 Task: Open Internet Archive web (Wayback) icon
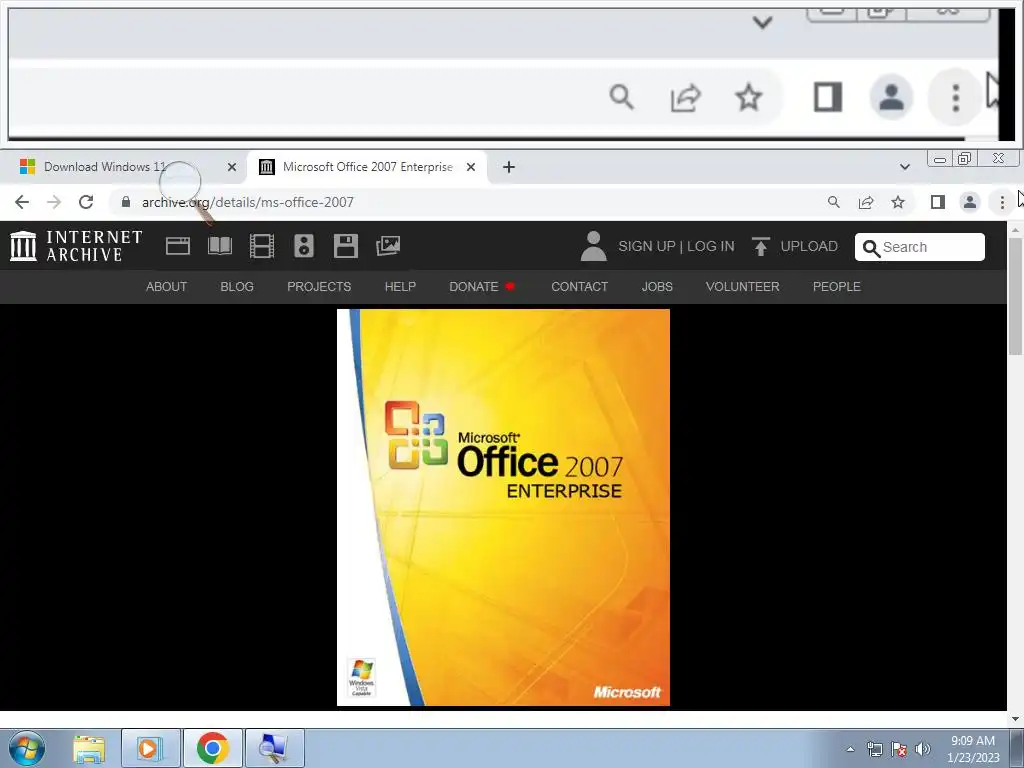(178, 246)
